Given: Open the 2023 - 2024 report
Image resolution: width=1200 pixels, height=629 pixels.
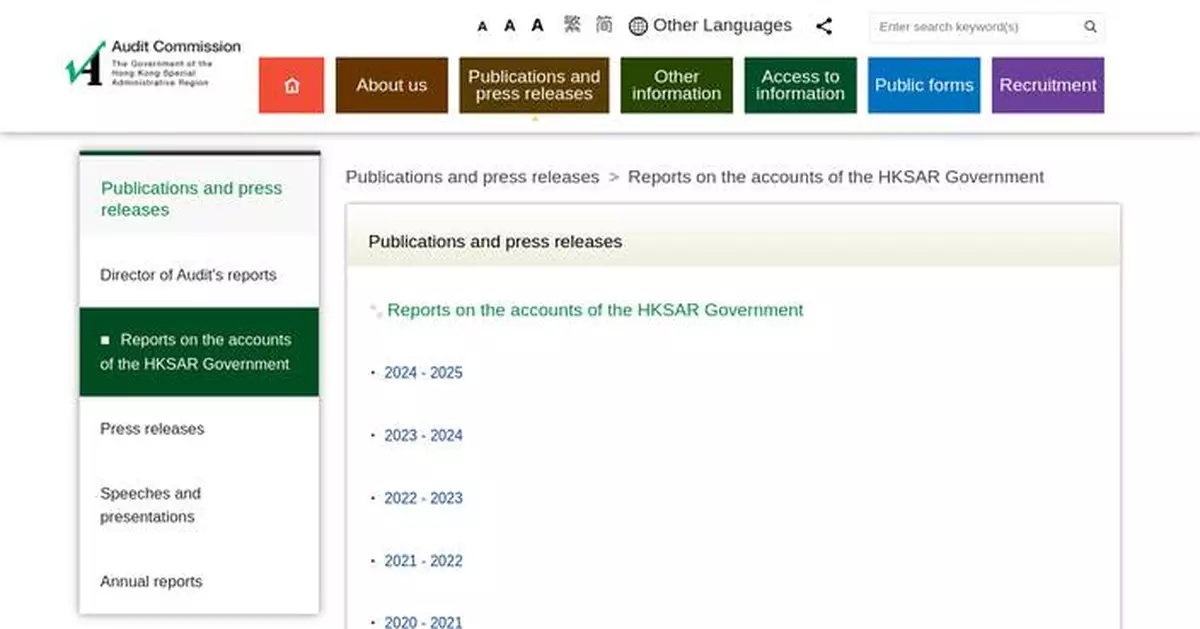Looking at the screenshot, I should pyautogui.click(x=423, y=436).
